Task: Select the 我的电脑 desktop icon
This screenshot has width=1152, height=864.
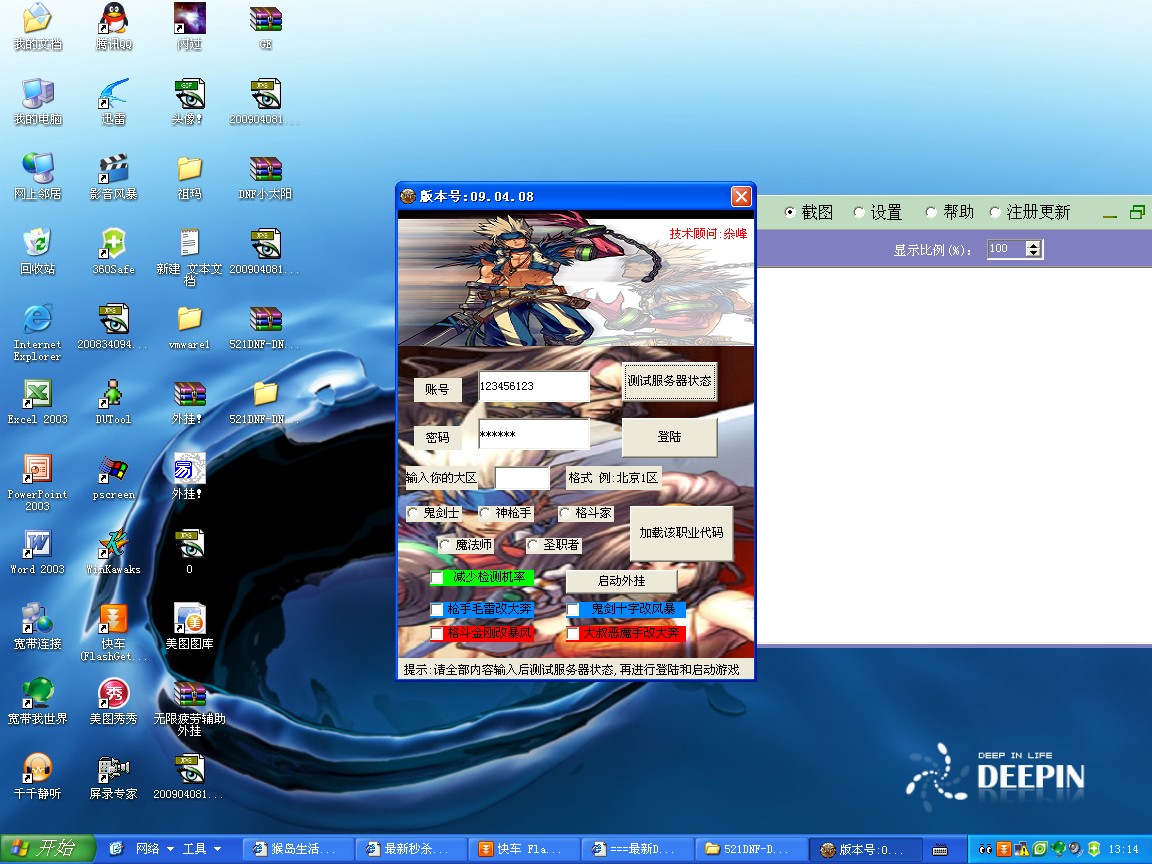Action: point(37,101)
